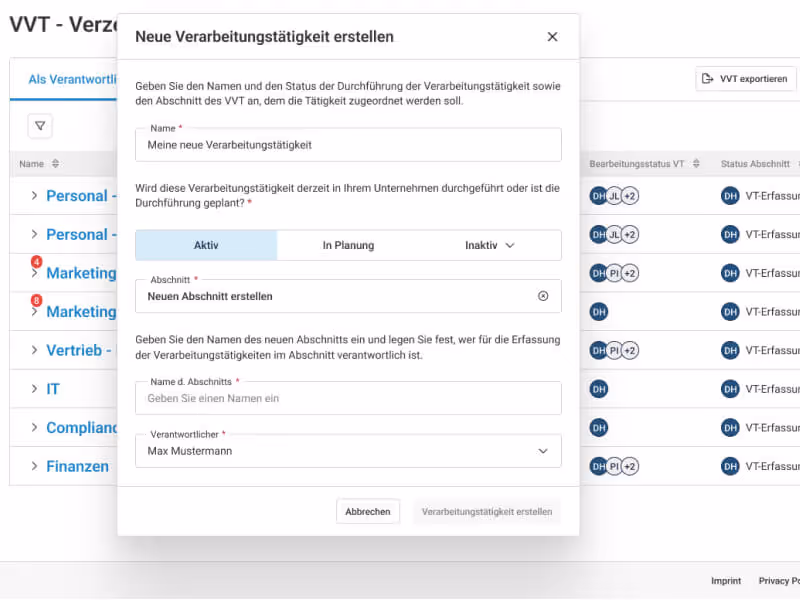Click the +2 avatar badge in the Vertrieb row

pos(630,351)
